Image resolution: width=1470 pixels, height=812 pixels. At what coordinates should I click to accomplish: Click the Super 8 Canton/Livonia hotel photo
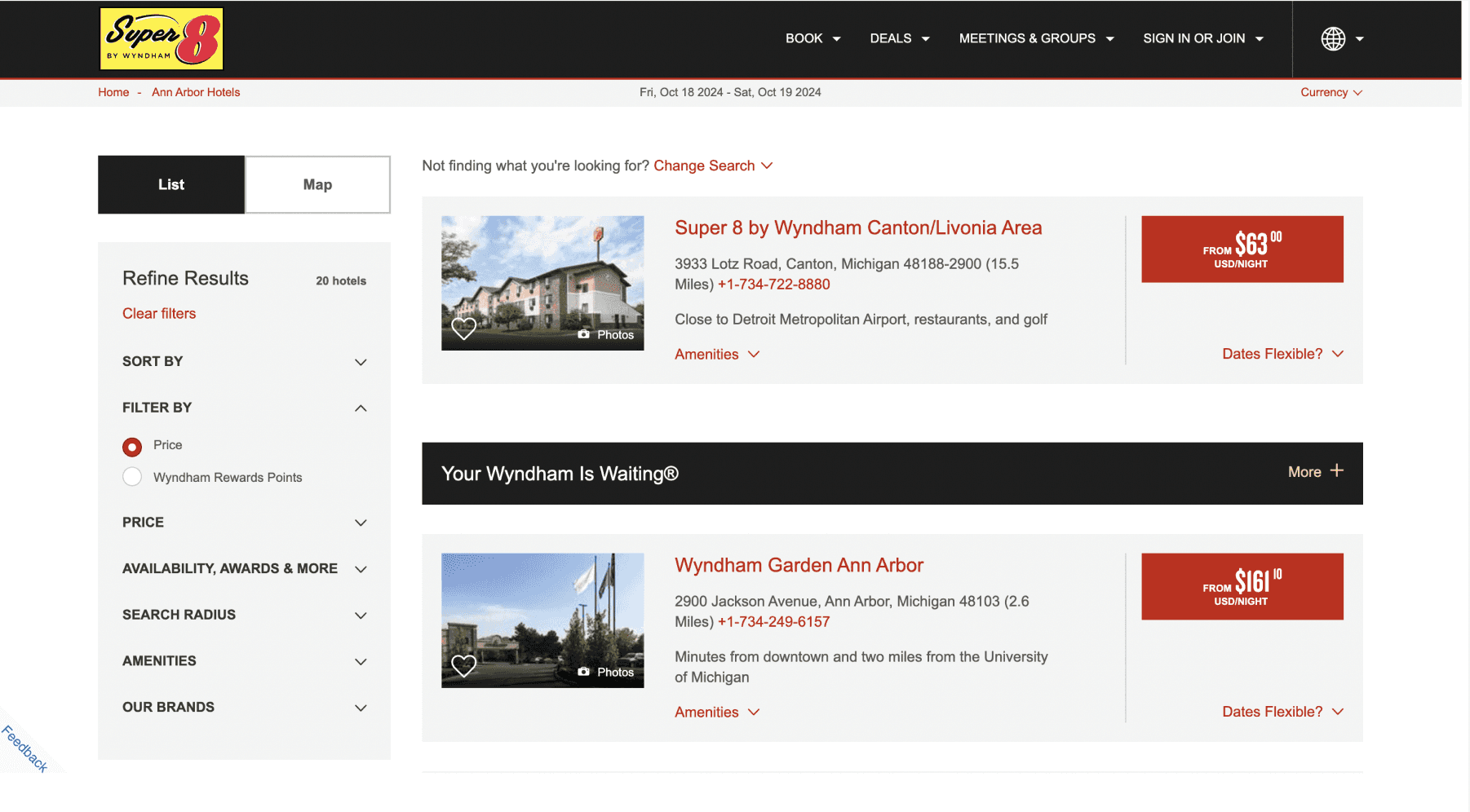coord(542,283)
